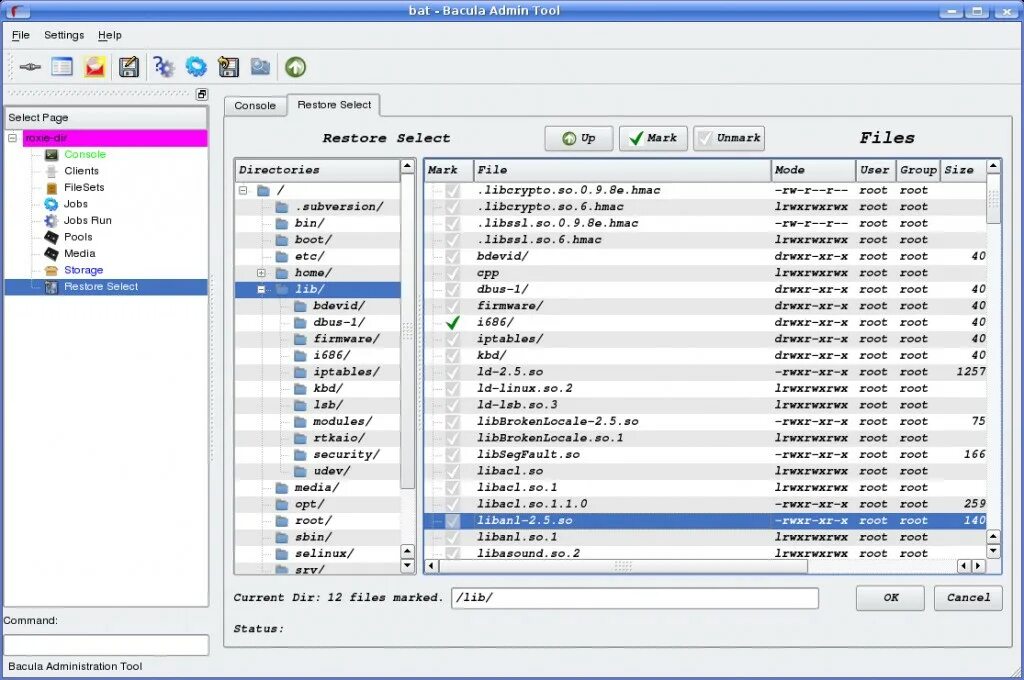Click the blue gear run job icon
1024x680 pixels.
196,67
